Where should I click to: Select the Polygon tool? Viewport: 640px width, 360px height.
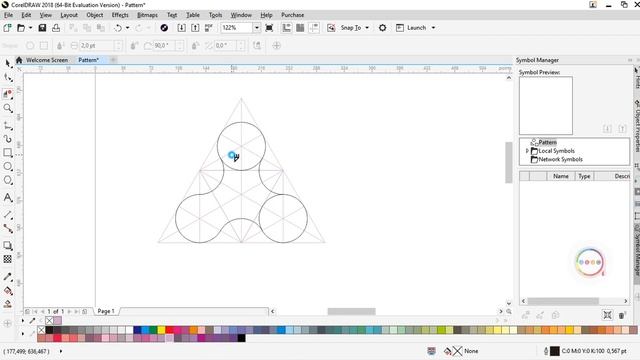click(7, 180)
